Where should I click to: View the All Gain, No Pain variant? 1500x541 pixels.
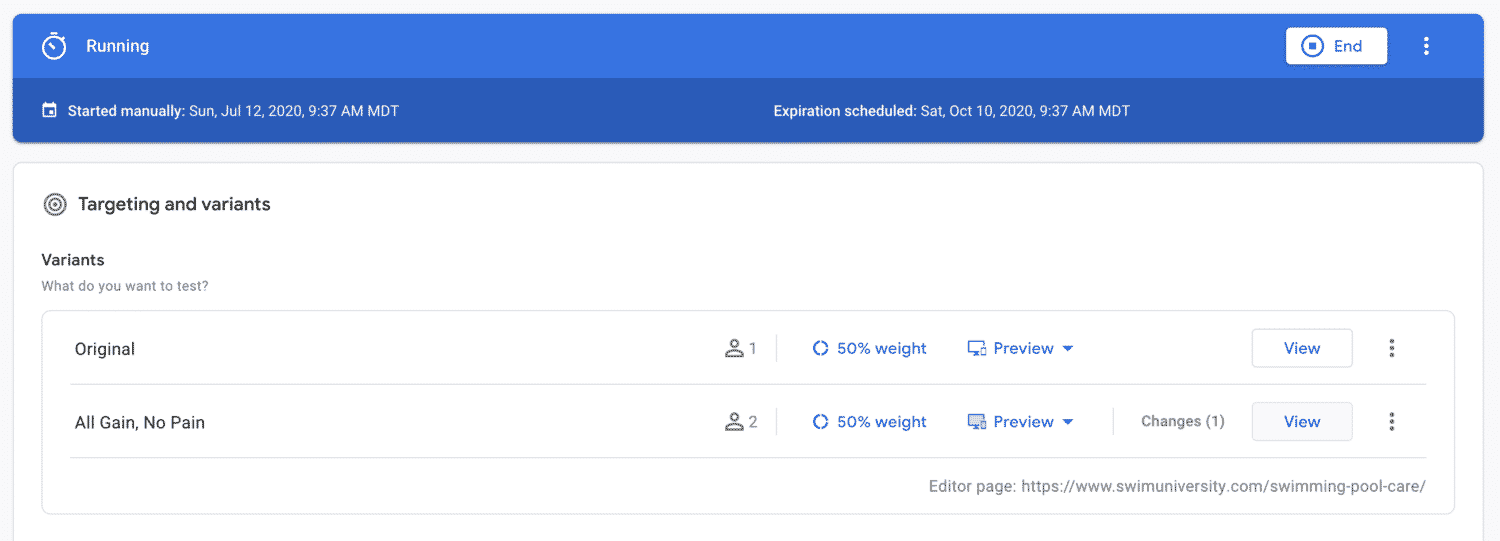coord(1302,422)
